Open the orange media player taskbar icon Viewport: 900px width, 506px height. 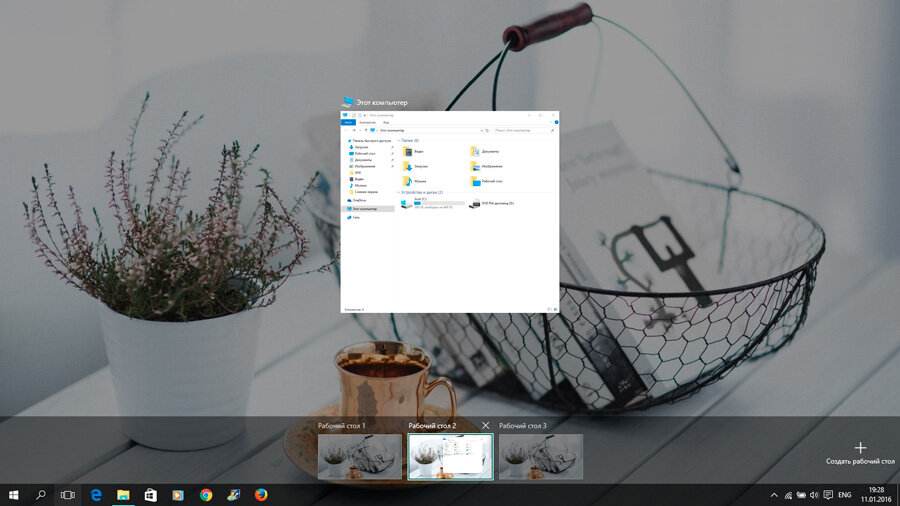178,495
